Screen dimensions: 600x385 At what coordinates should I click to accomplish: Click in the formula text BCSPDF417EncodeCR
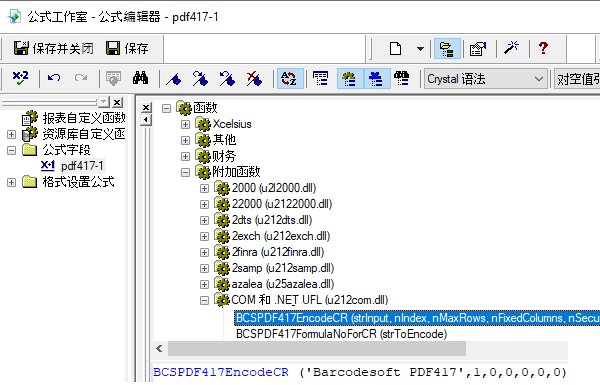point(221,372)
